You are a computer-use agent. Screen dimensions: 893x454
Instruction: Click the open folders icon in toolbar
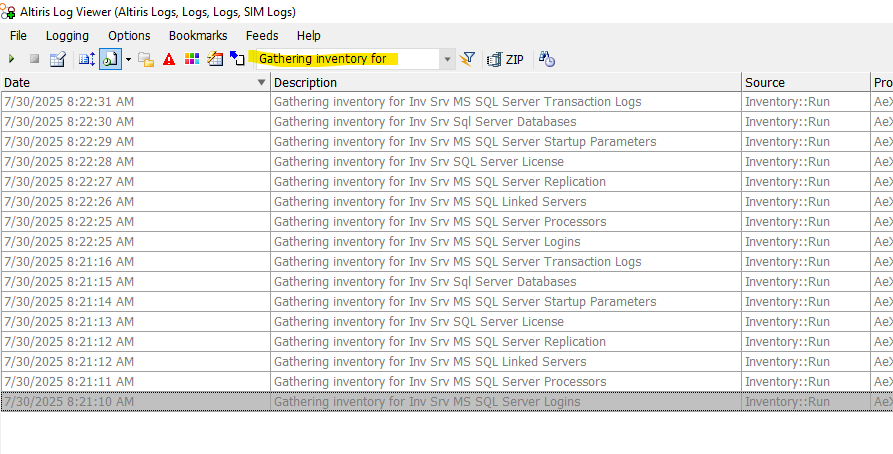(146, 59)
